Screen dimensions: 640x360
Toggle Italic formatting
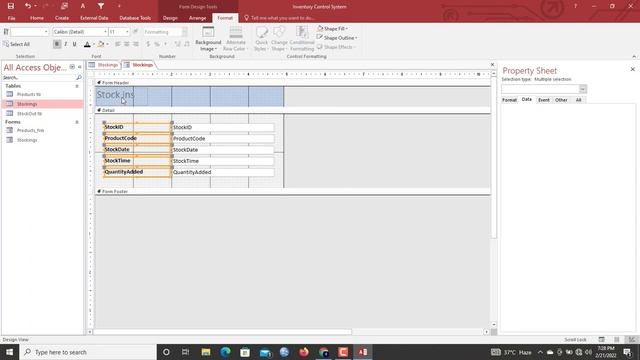click(x=66, y=44)
